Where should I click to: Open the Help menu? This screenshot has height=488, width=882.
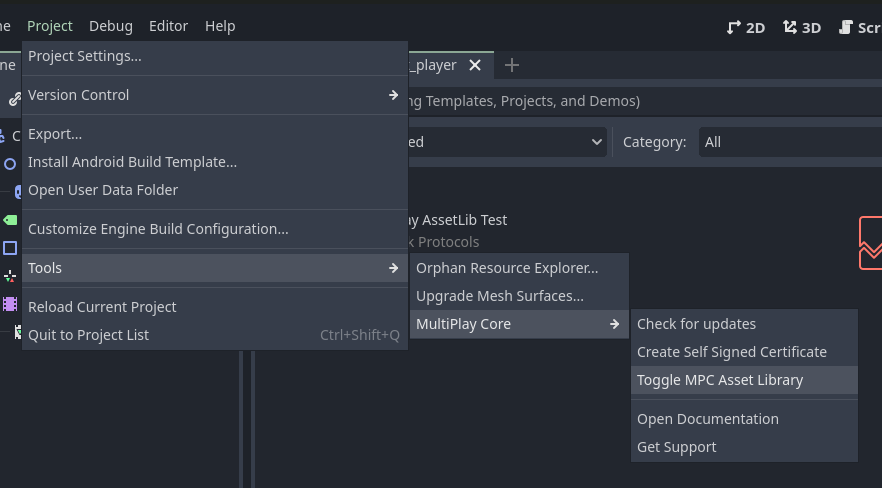(220, 26)
